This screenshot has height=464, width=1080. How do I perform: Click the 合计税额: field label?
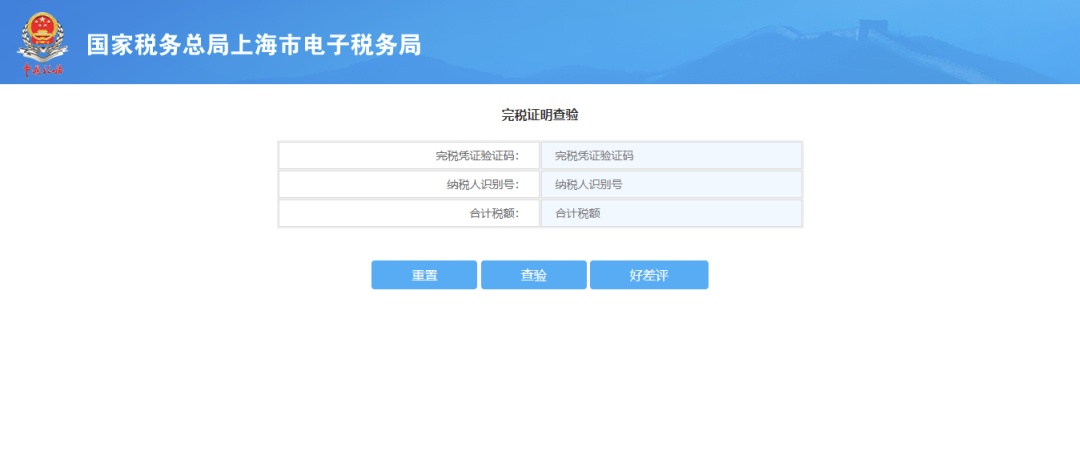click(x=494, y=213)
